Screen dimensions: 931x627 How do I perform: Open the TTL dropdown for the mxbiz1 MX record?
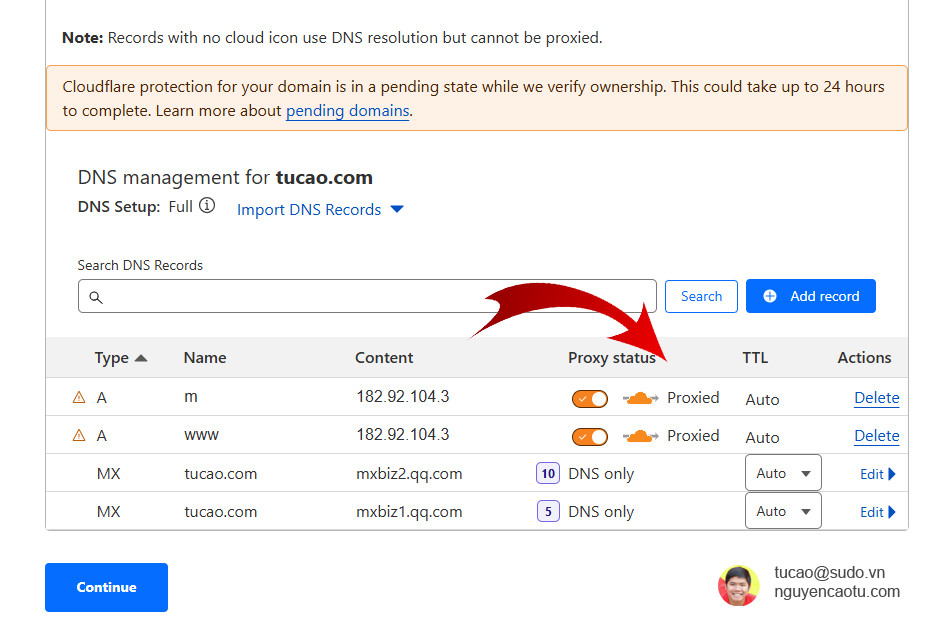[783, 510]
